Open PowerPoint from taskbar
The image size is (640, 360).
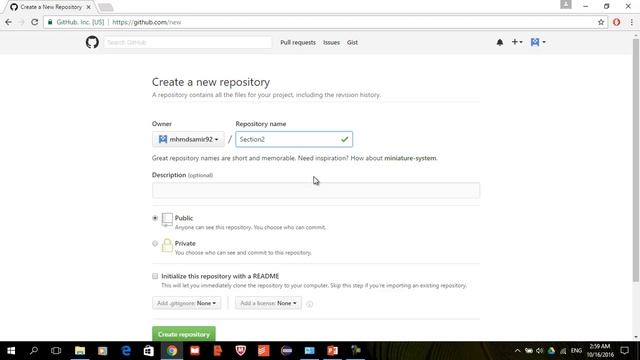point(333,351)
